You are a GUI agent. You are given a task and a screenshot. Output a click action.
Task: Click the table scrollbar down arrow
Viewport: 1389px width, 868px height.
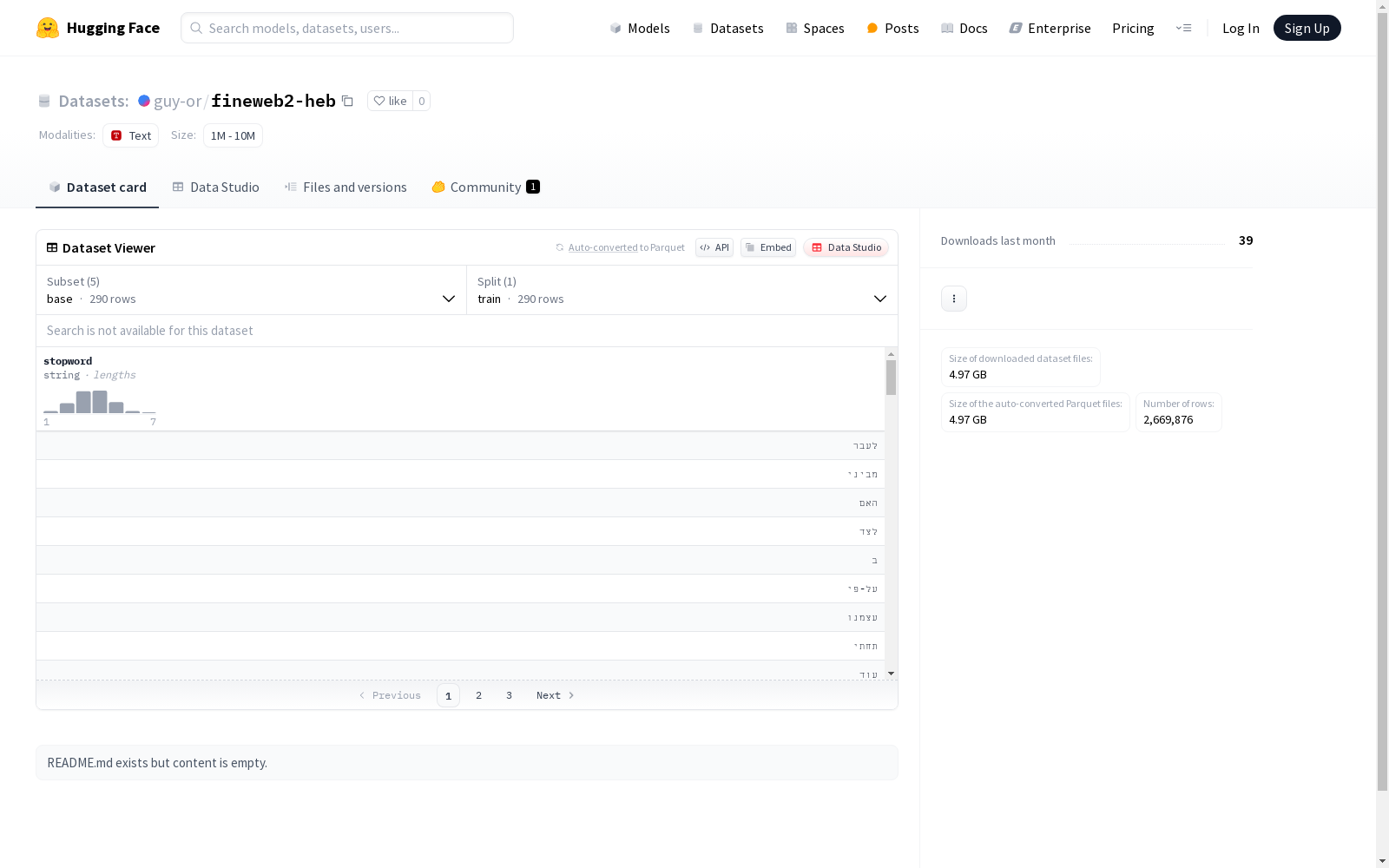tap(891, 674)
